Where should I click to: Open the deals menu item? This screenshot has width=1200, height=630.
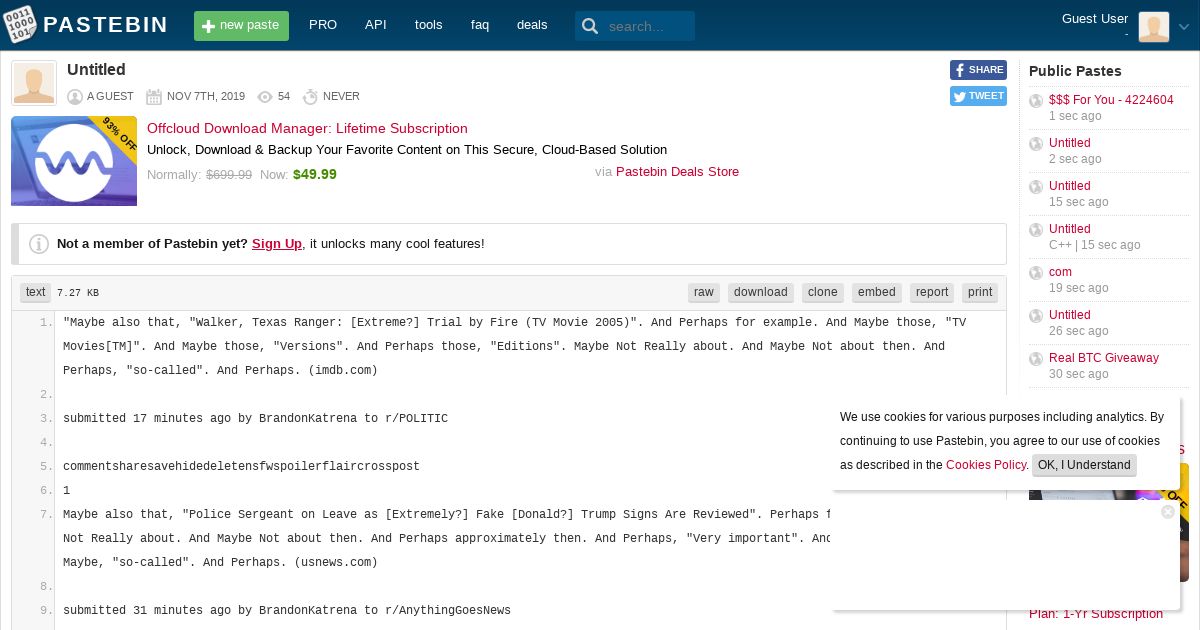point(532,25)
